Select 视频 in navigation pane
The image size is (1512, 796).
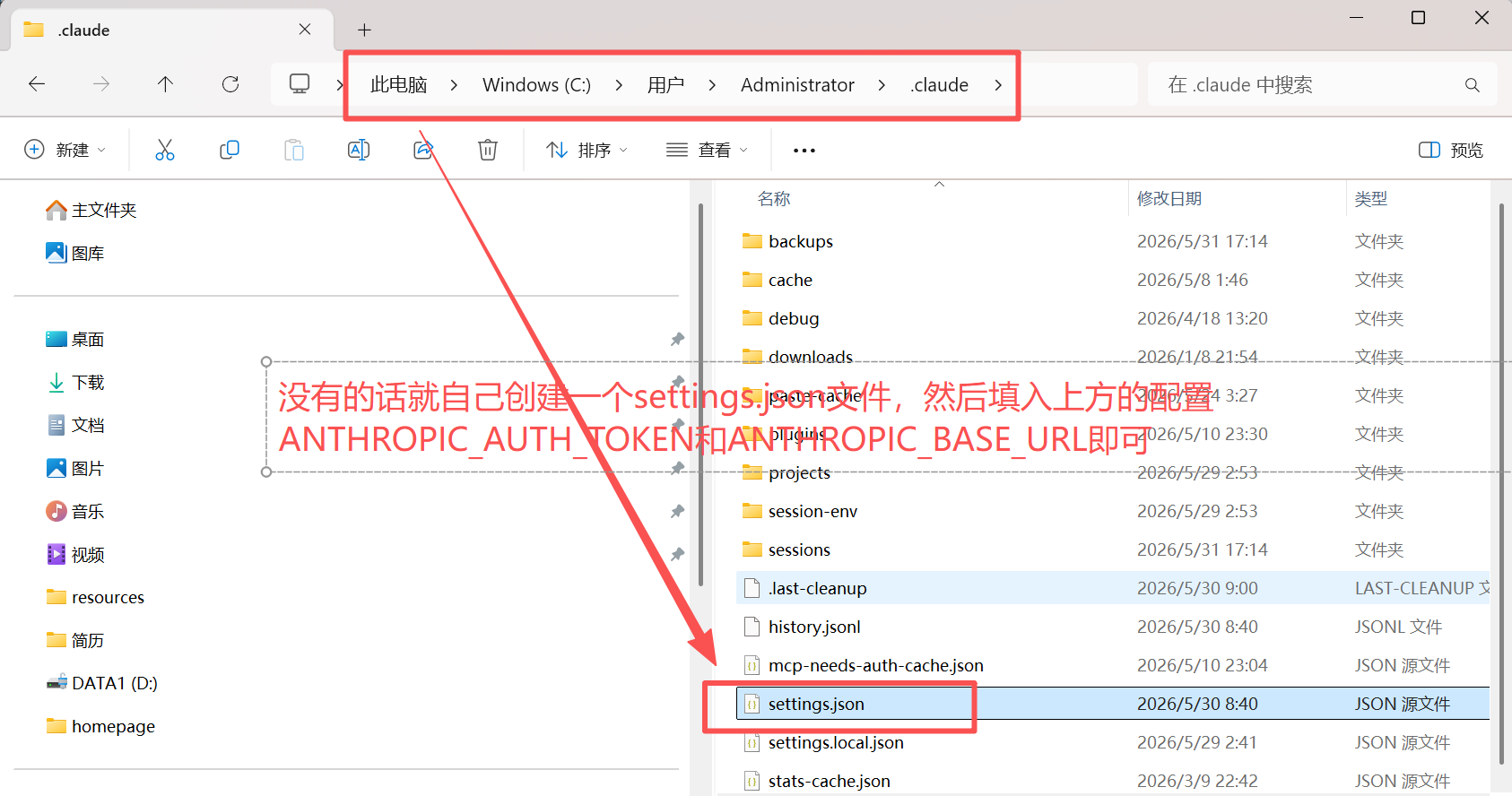point(74,554)
